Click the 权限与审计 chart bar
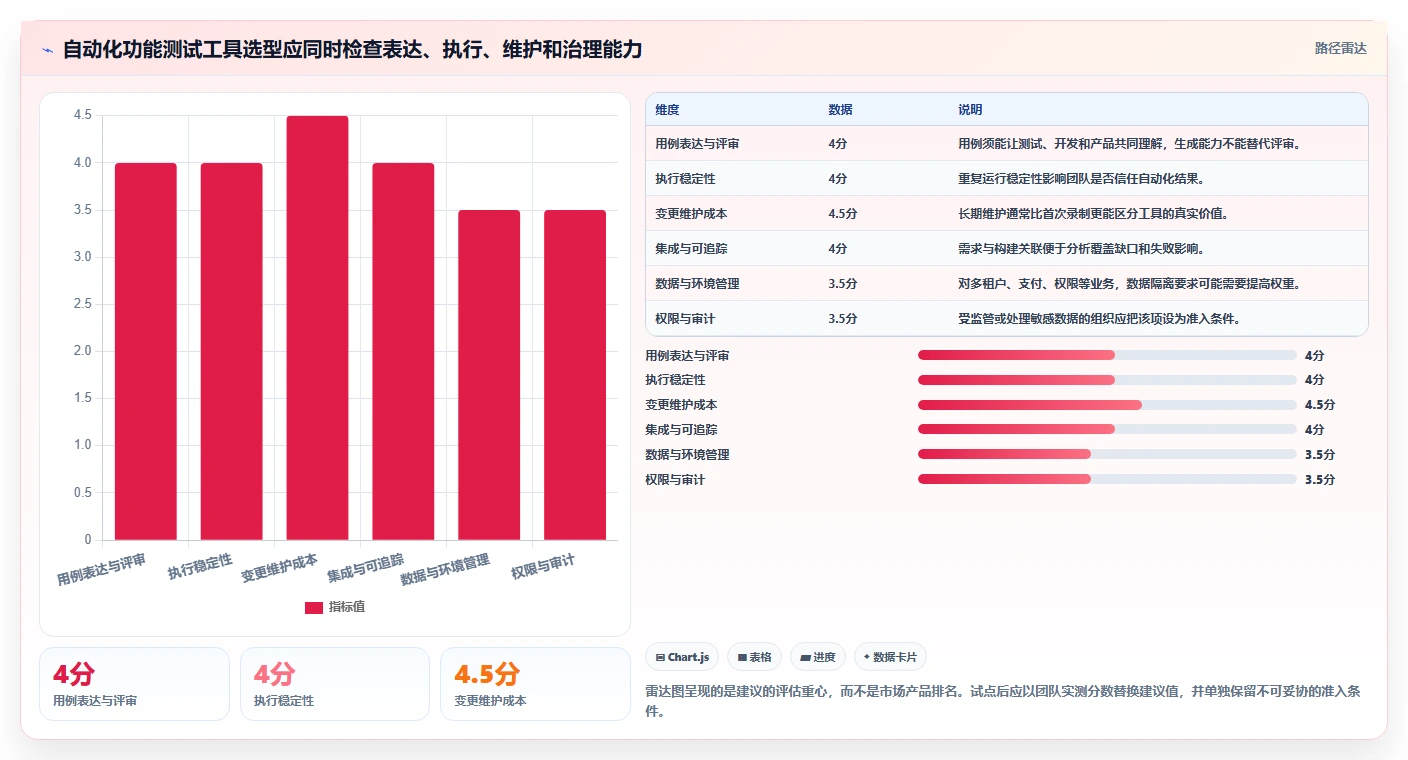This screenshot has height=760, width=1408. tap(575, 375)
